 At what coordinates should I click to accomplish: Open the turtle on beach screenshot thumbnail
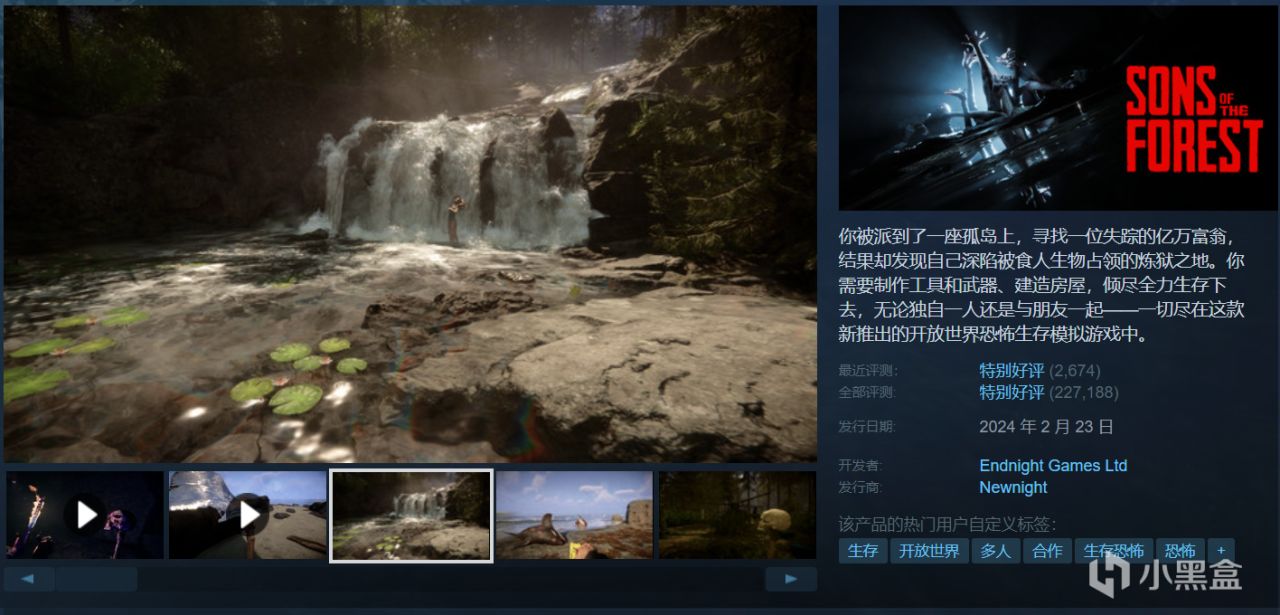[x=574, y=515]
